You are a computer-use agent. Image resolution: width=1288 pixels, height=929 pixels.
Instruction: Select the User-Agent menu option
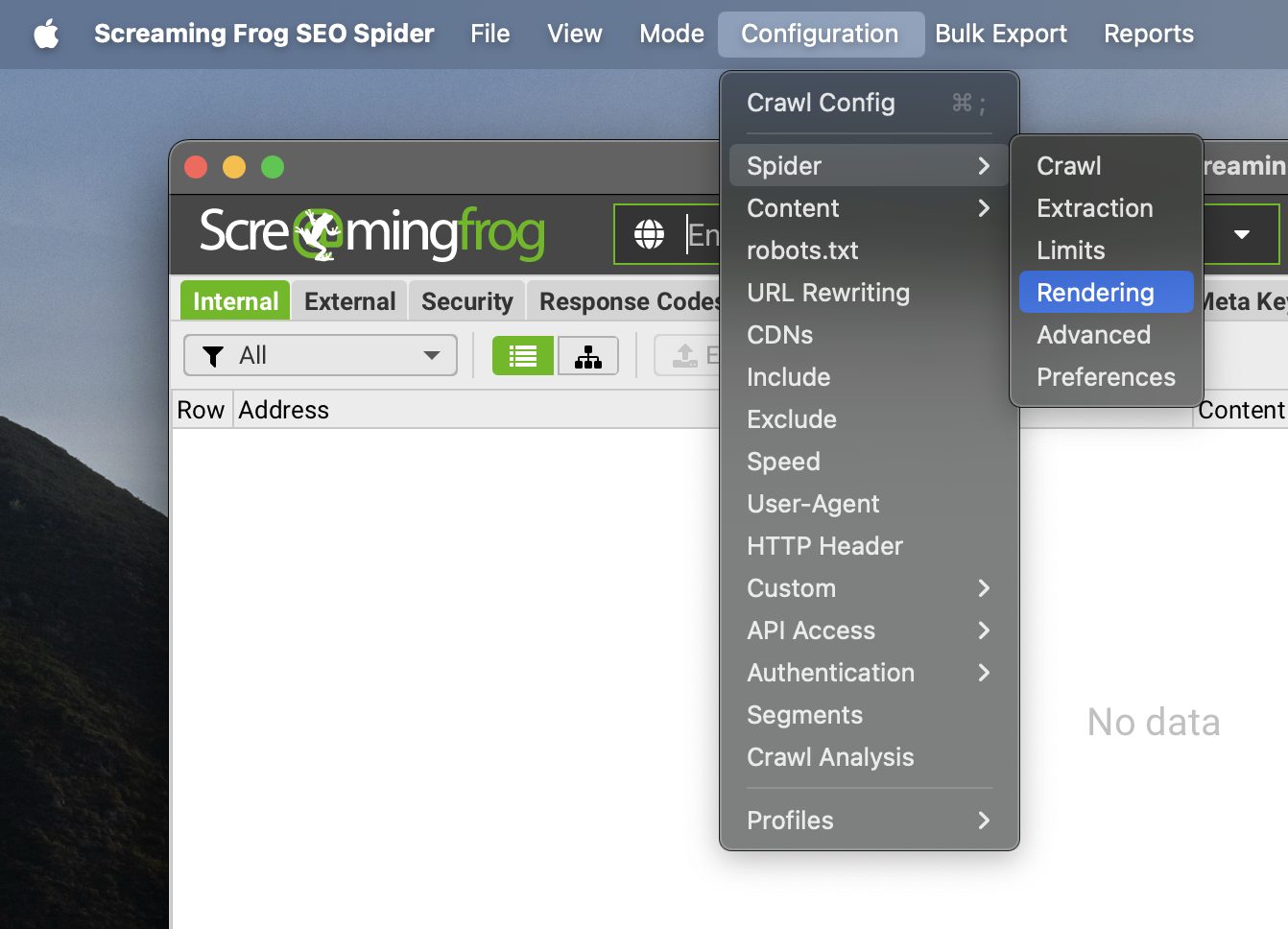[813, 504]
